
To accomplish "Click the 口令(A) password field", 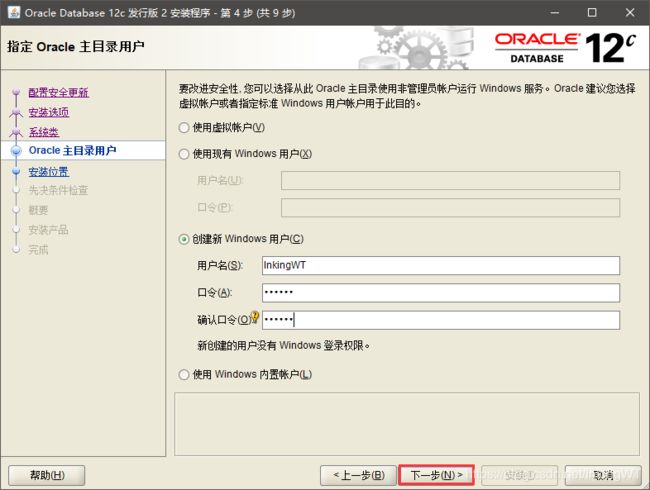I will coord(441,293).
